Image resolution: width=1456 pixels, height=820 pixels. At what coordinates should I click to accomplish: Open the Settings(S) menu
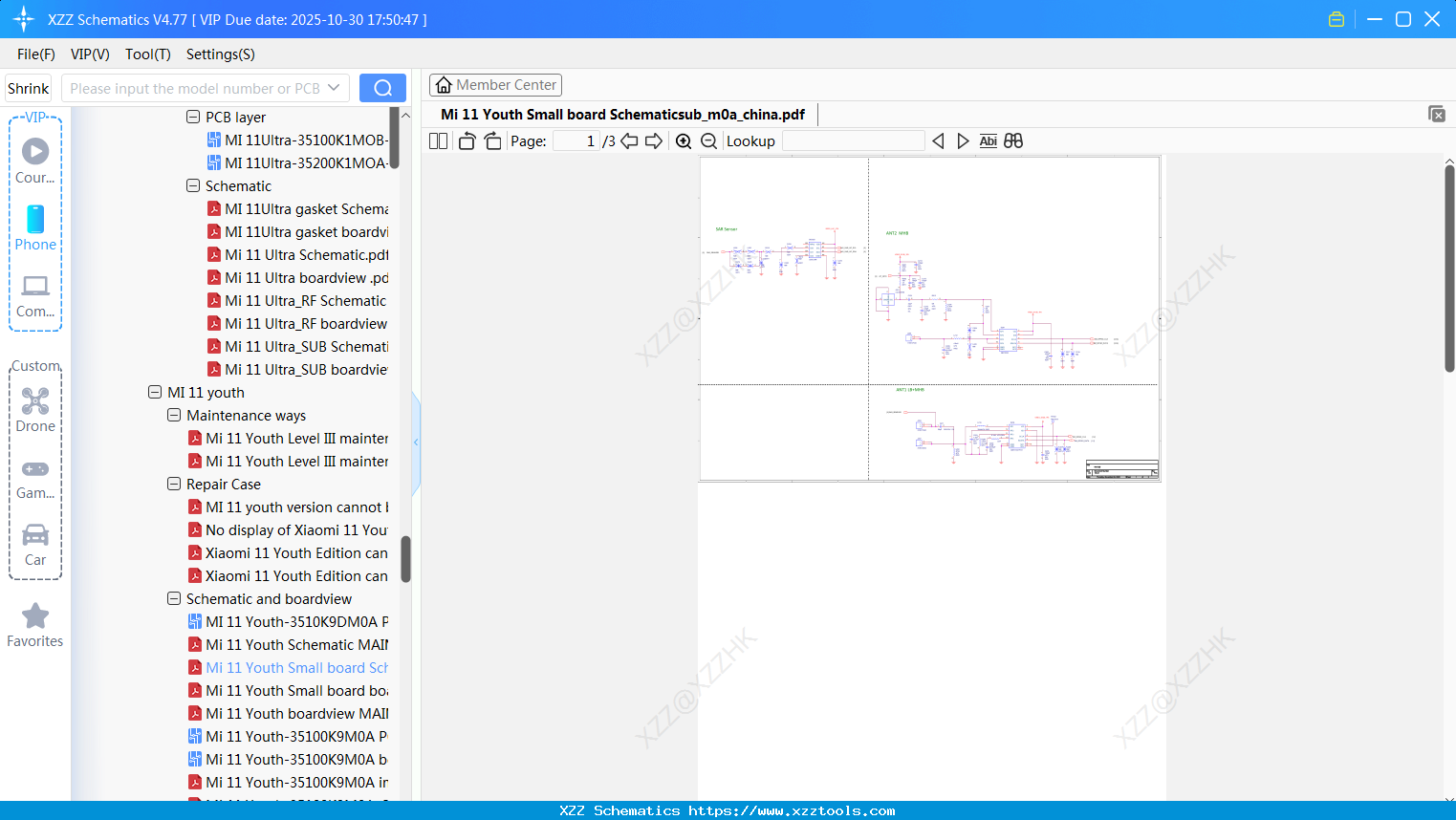click(x=221, y=54)
